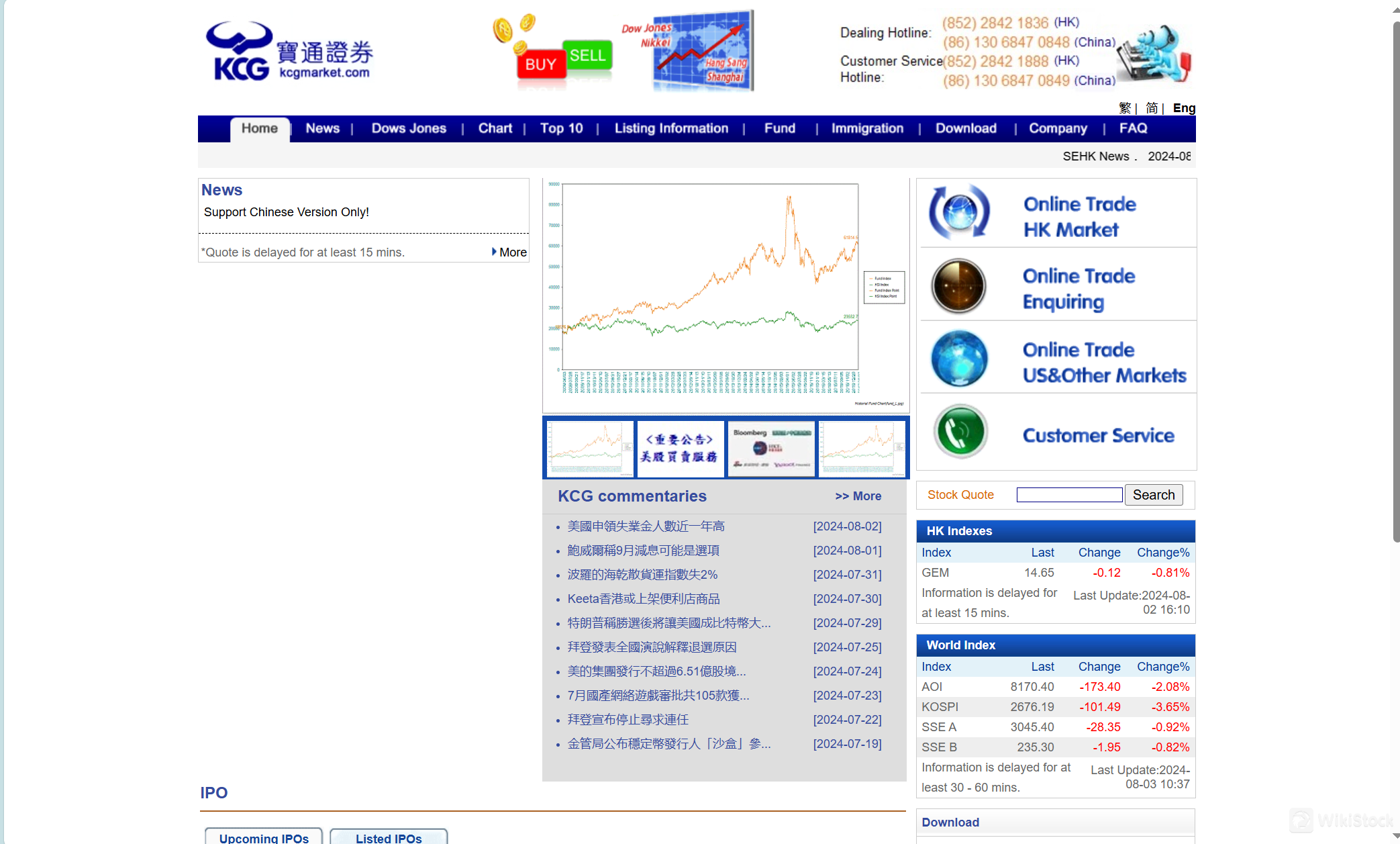Click the green phone Customer Service icon
The image size is (1400, 844).
[x=960, y=431]
